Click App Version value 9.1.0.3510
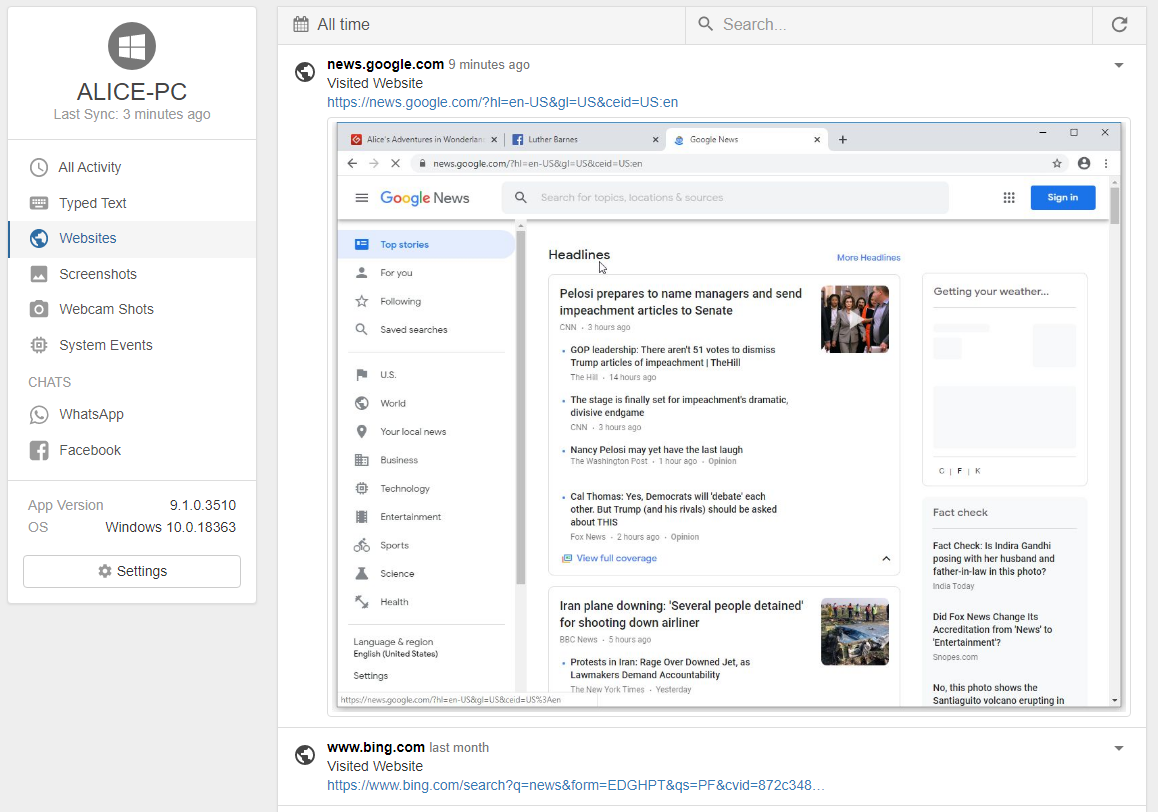 [203, 505]
